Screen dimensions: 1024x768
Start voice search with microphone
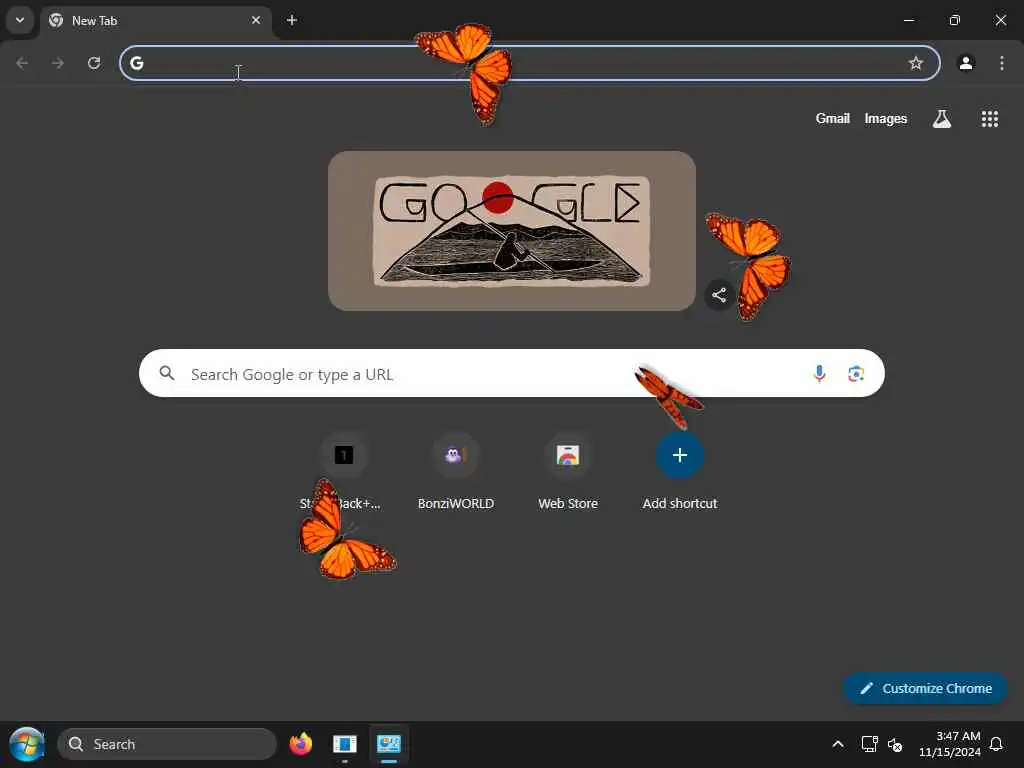point(819,374)
